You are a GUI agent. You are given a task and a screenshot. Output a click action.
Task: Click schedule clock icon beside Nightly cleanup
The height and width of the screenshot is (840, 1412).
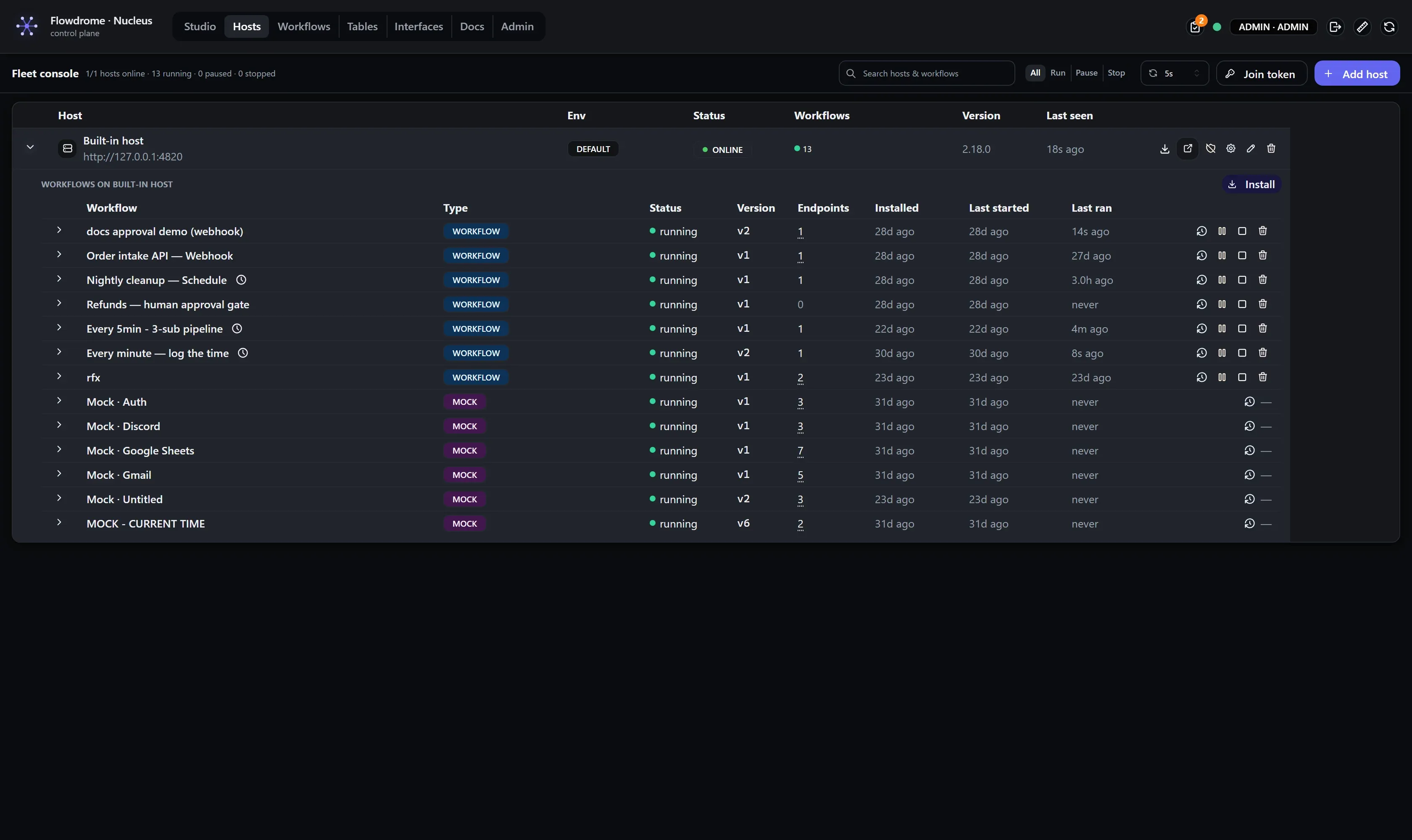click(x=241, y=280)
